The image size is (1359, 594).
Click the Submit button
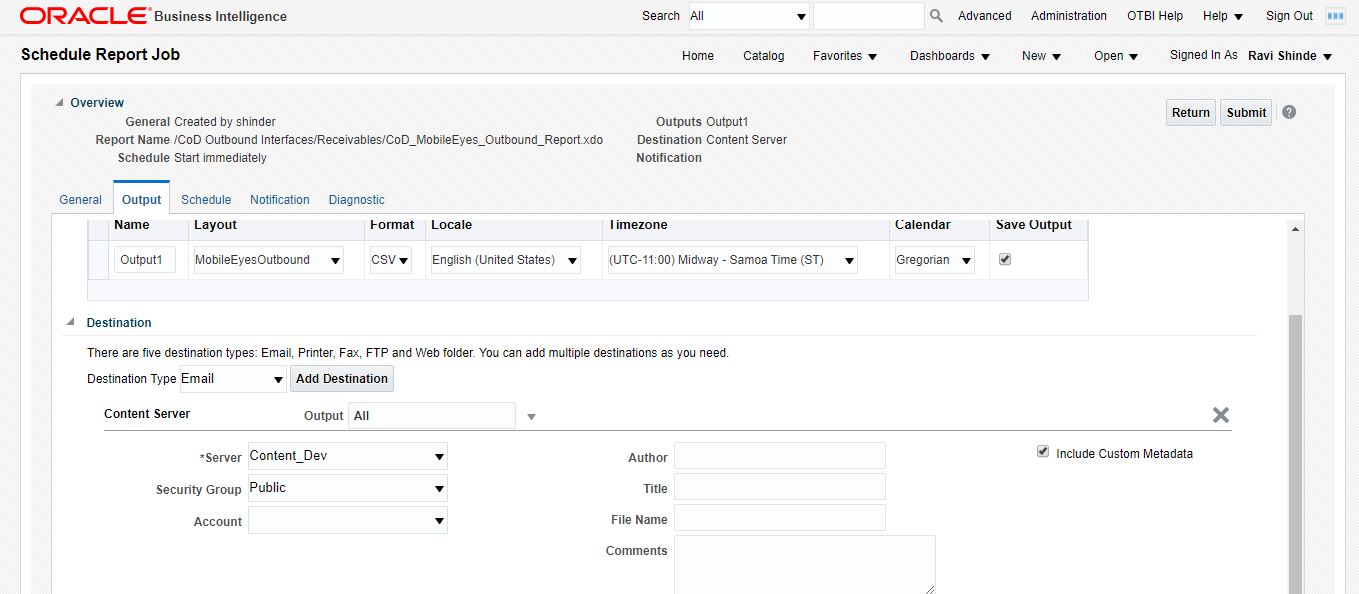(x=1246, y=113)
